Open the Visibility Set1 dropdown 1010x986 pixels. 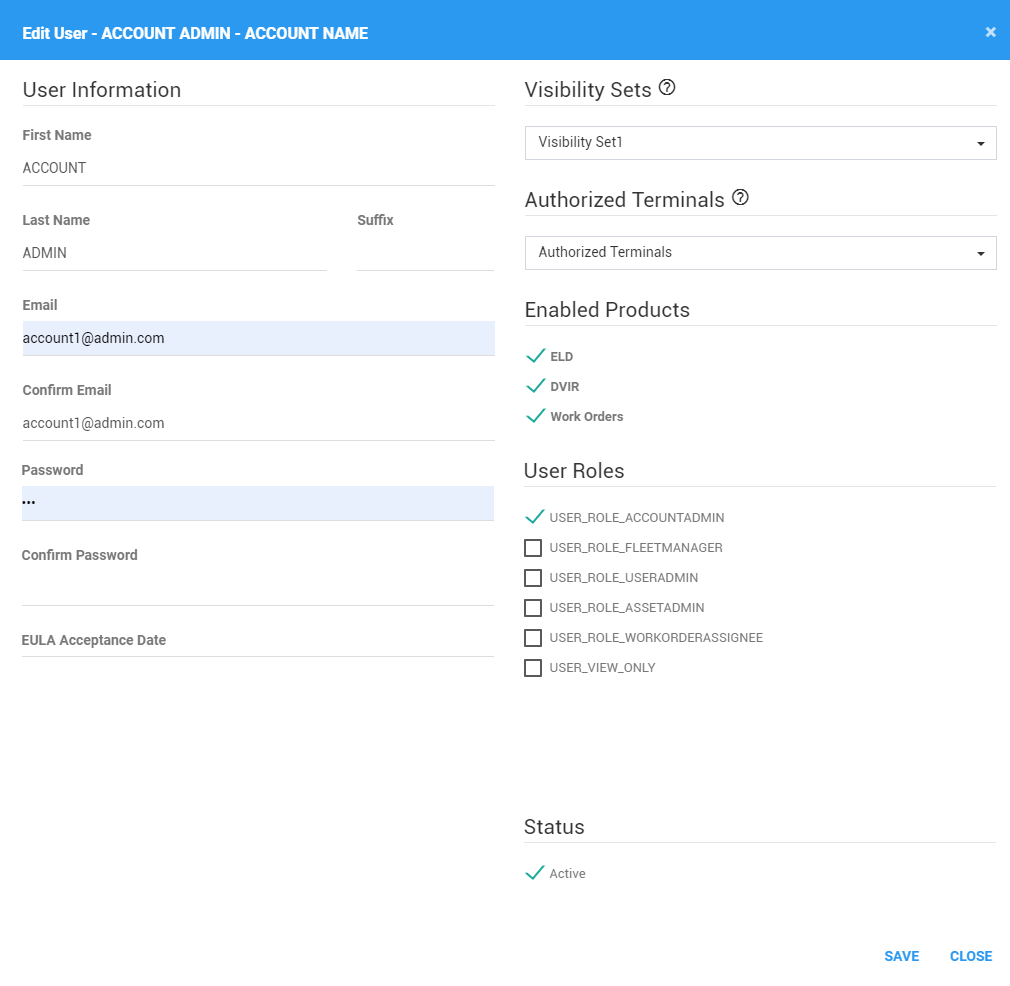pyautogui.click(x=760, y=143)
